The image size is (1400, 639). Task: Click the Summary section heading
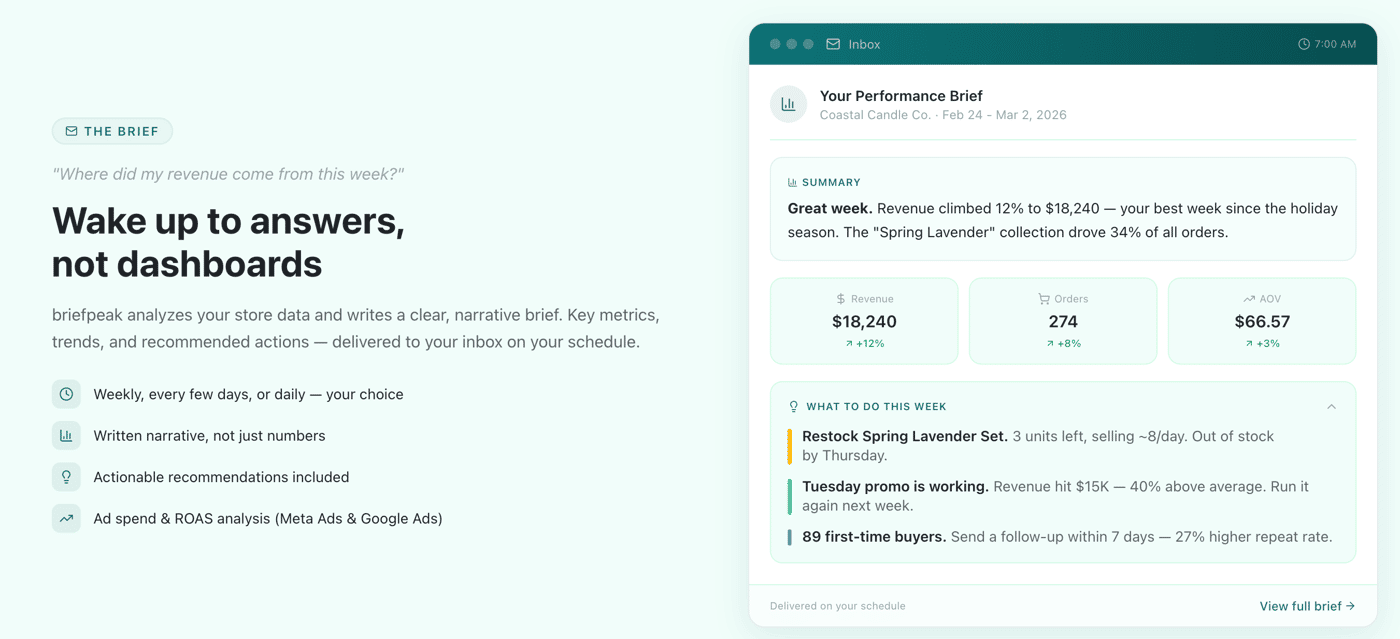[831, 183]
